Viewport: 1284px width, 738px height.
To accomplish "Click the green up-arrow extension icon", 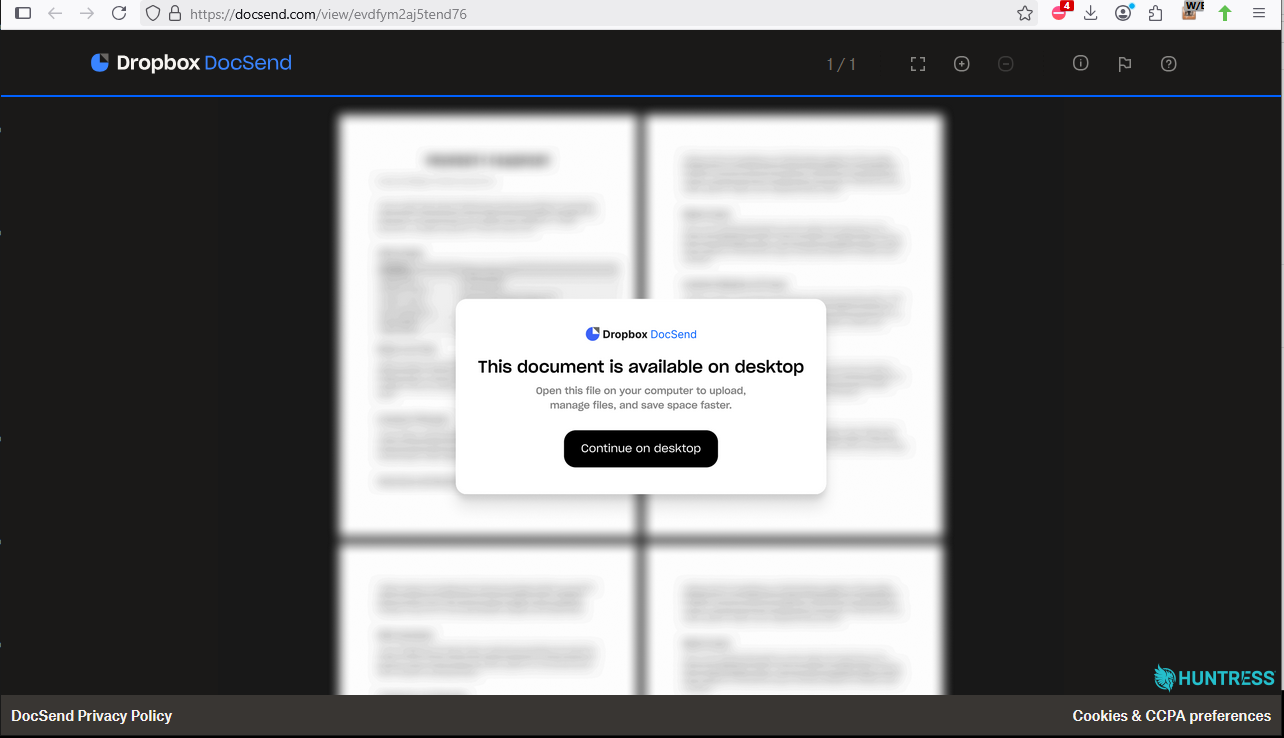I will point(1225,14).
